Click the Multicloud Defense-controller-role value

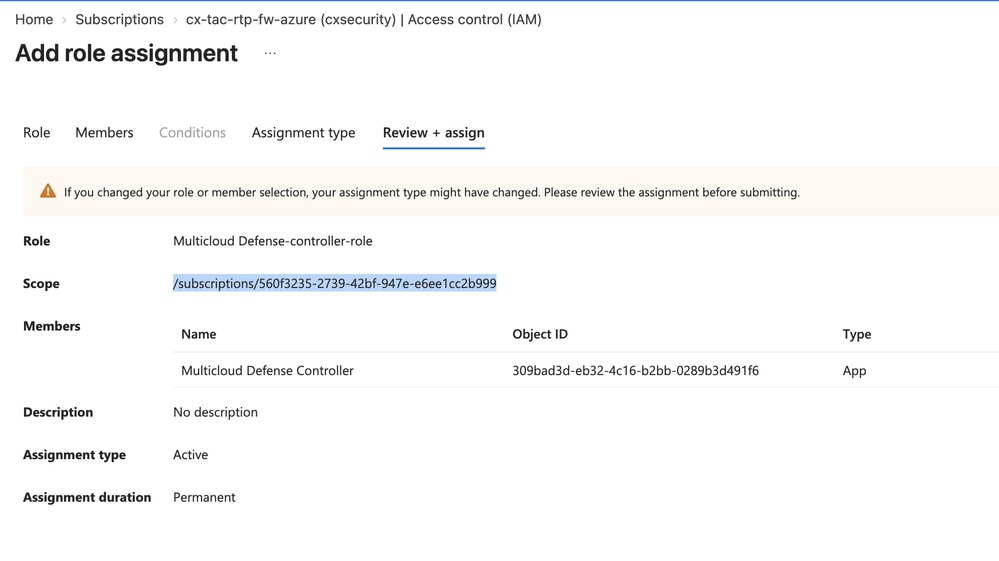point(273,241)
